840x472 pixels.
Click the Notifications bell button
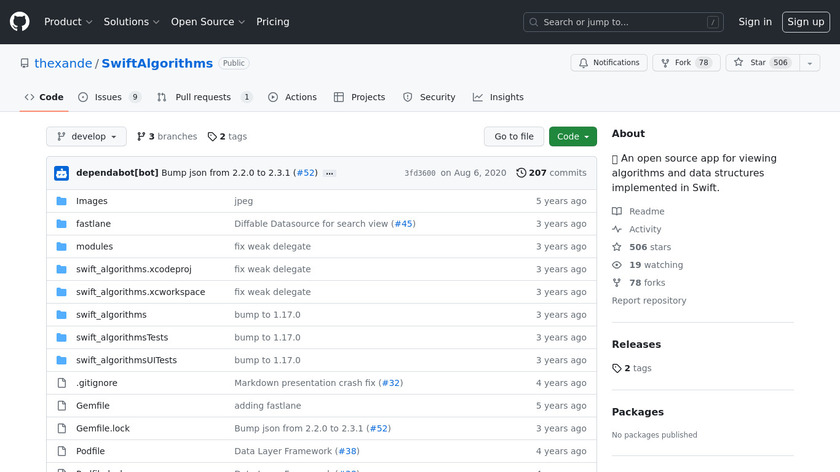[608, 63]
